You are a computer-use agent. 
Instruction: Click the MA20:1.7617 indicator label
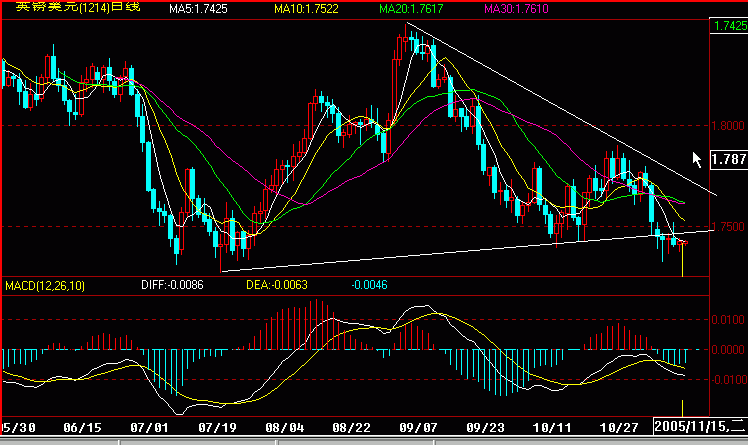click(411, 9)
